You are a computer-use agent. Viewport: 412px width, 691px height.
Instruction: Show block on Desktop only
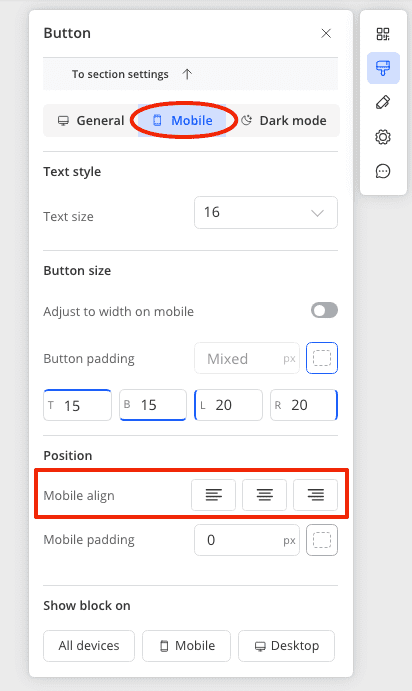(286, 646)
